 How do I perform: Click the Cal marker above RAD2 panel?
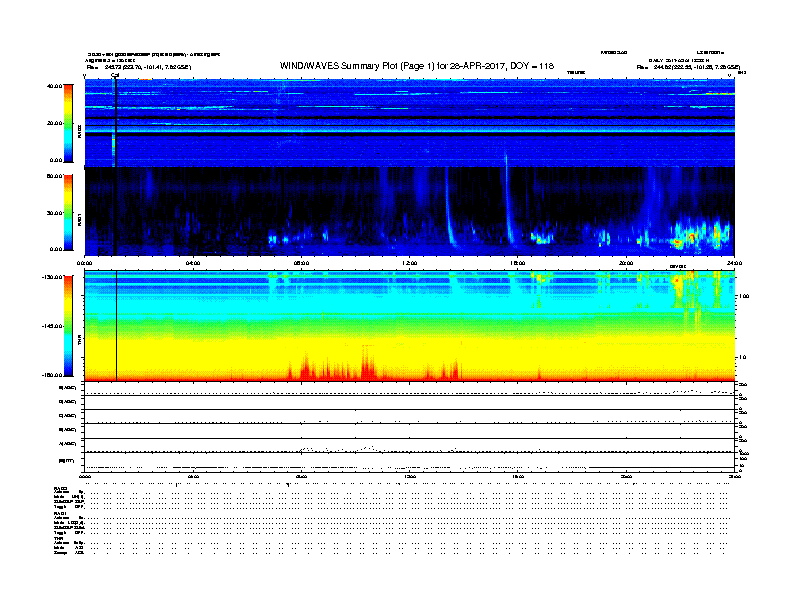[x=115, y=76]
